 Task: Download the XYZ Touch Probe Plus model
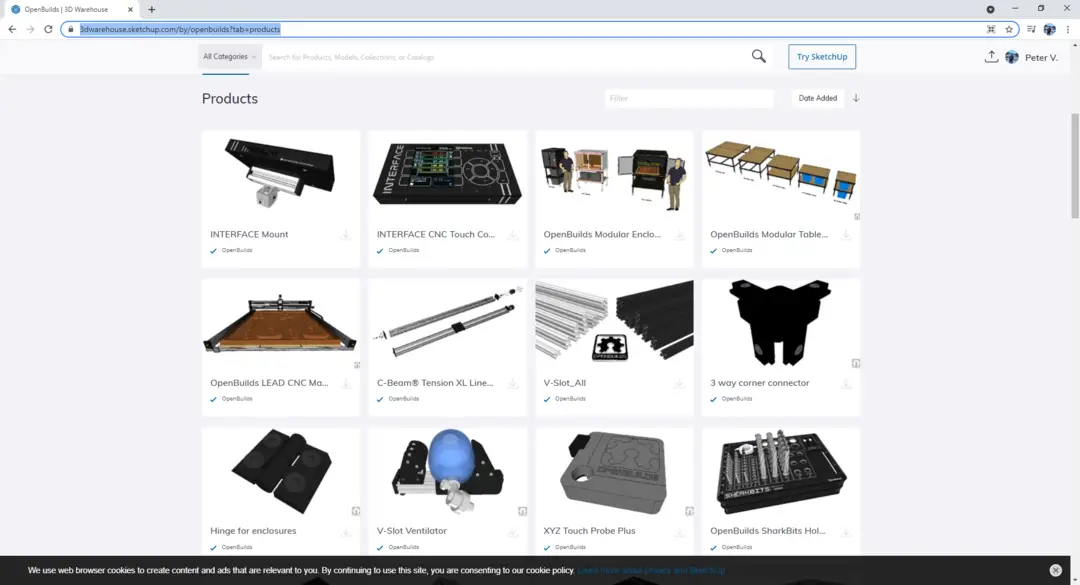(x=679, y=532)
